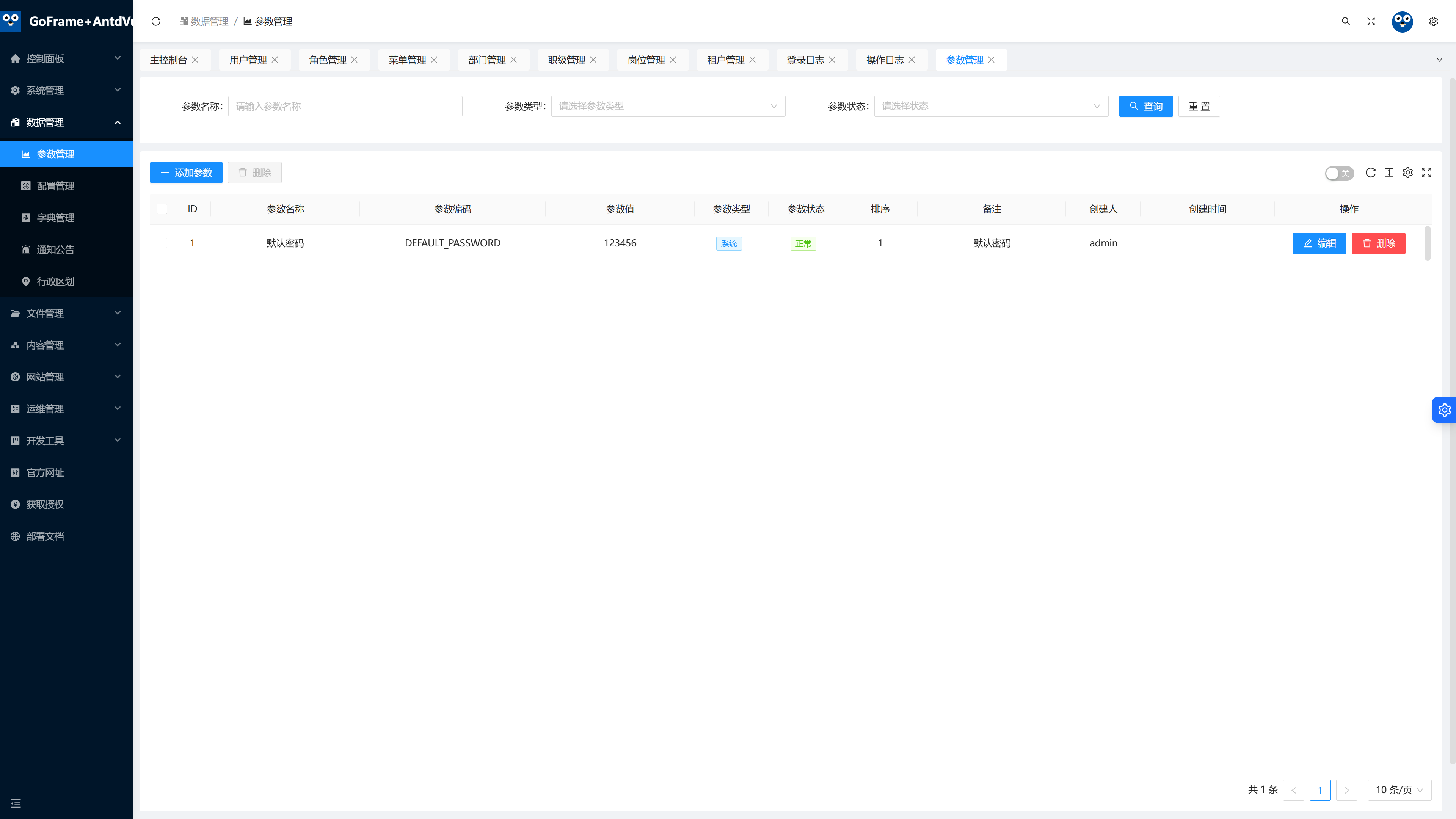Collapse sidebar with bottom menu-fold icon
1456x819 pixels.
(16, 803)
